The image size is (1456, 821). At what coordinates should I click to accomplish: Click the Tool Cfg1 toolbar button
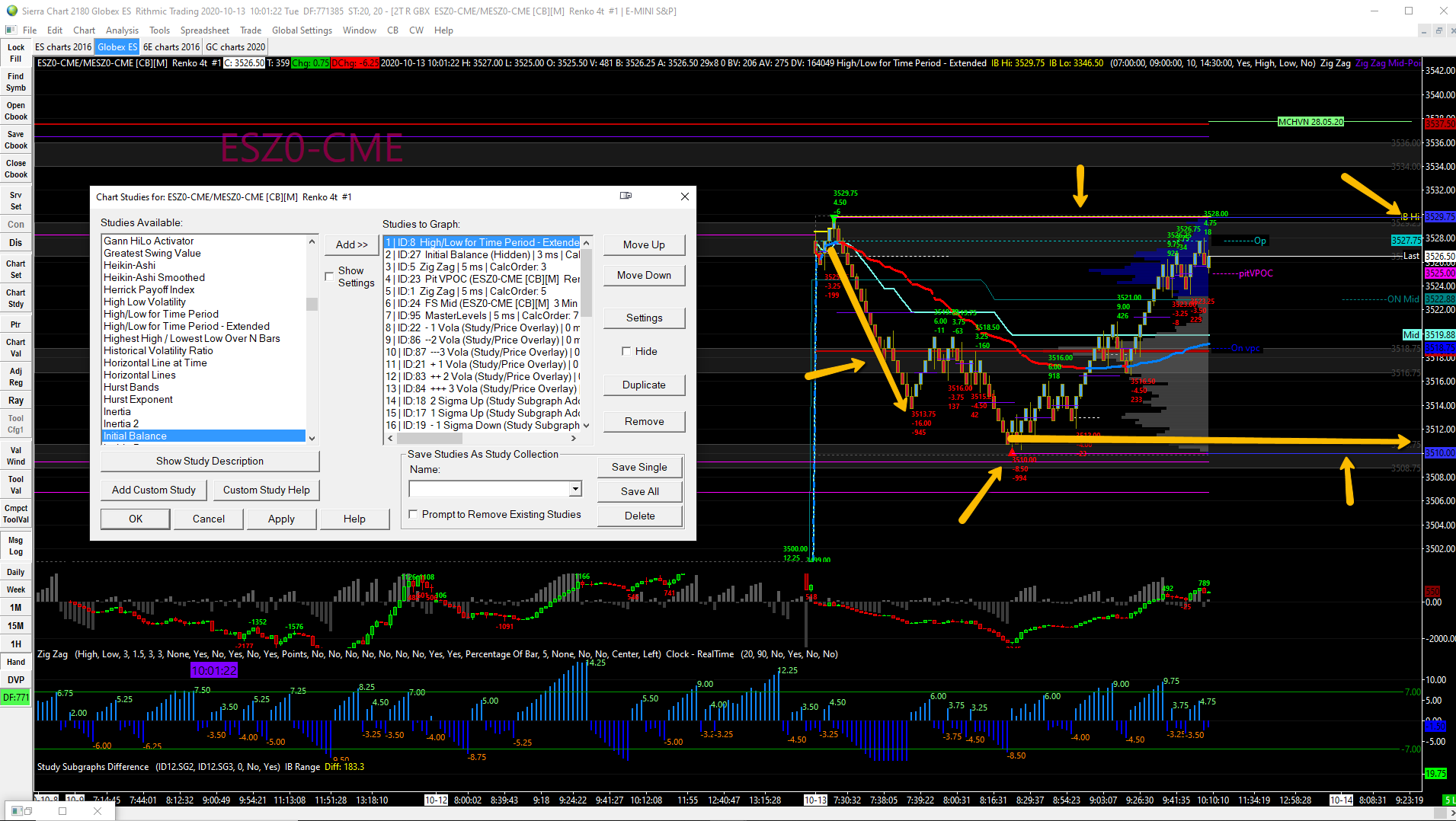point(16,423)
